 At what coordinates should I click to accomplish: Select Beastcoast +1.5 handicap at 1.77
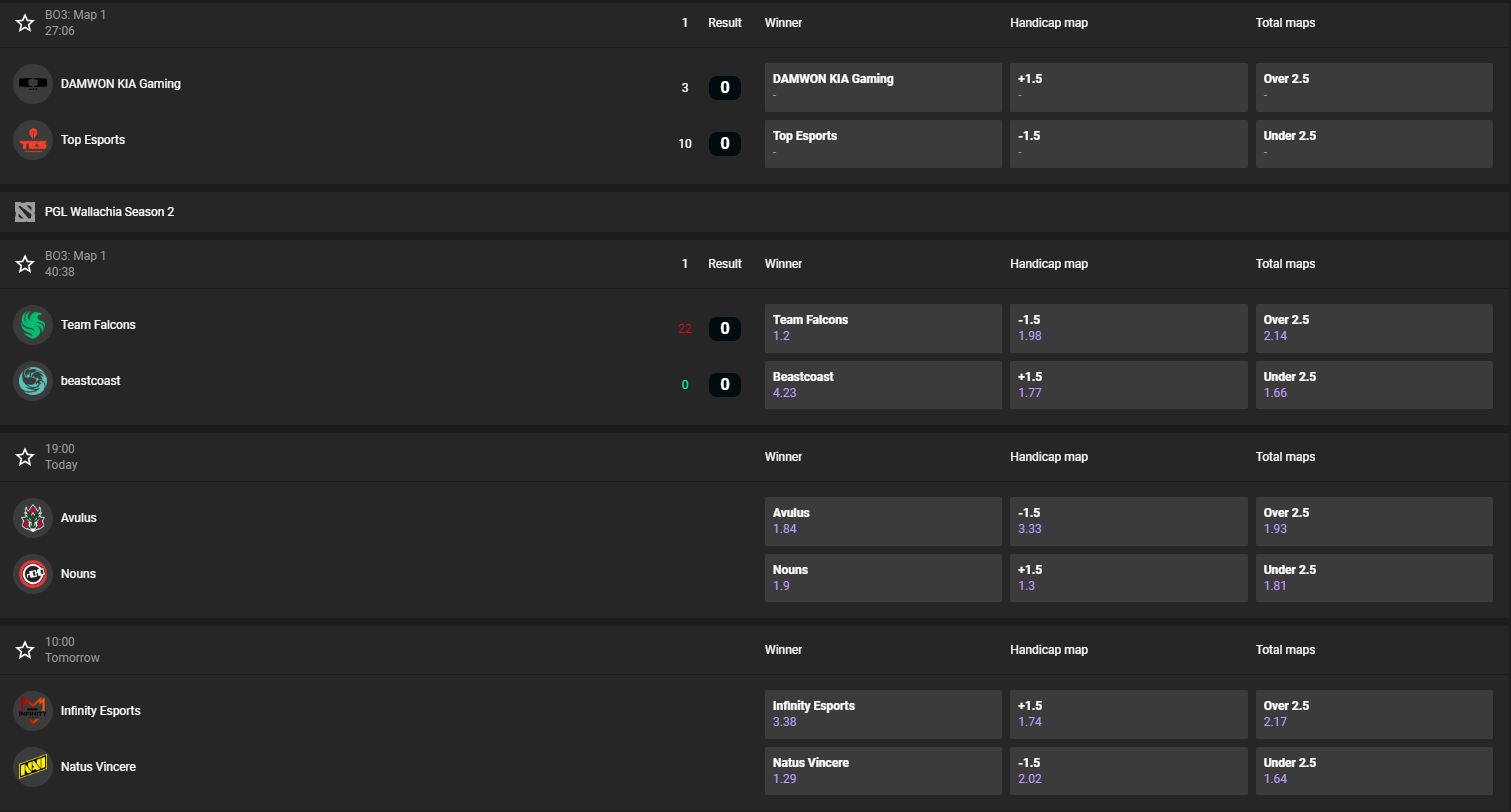(x=1129, y=385)
